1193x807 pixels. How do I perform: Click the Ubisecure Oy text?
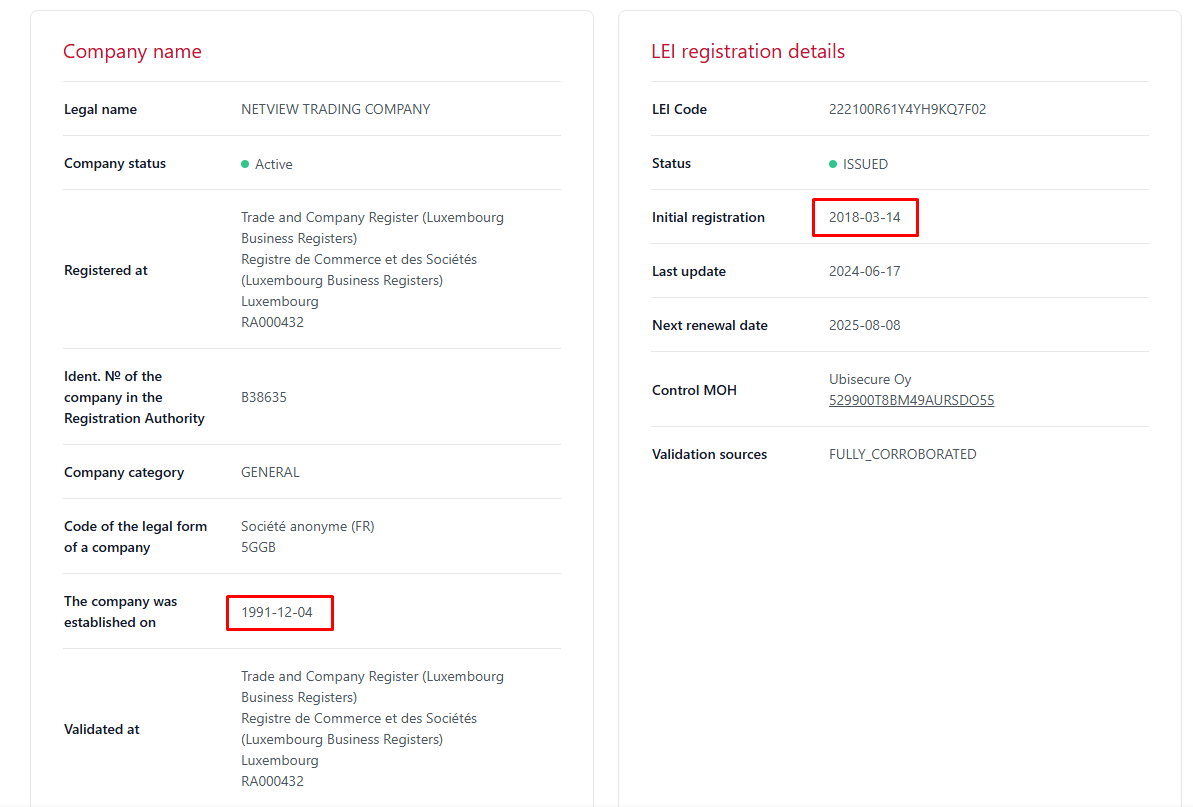click(870, 380)
